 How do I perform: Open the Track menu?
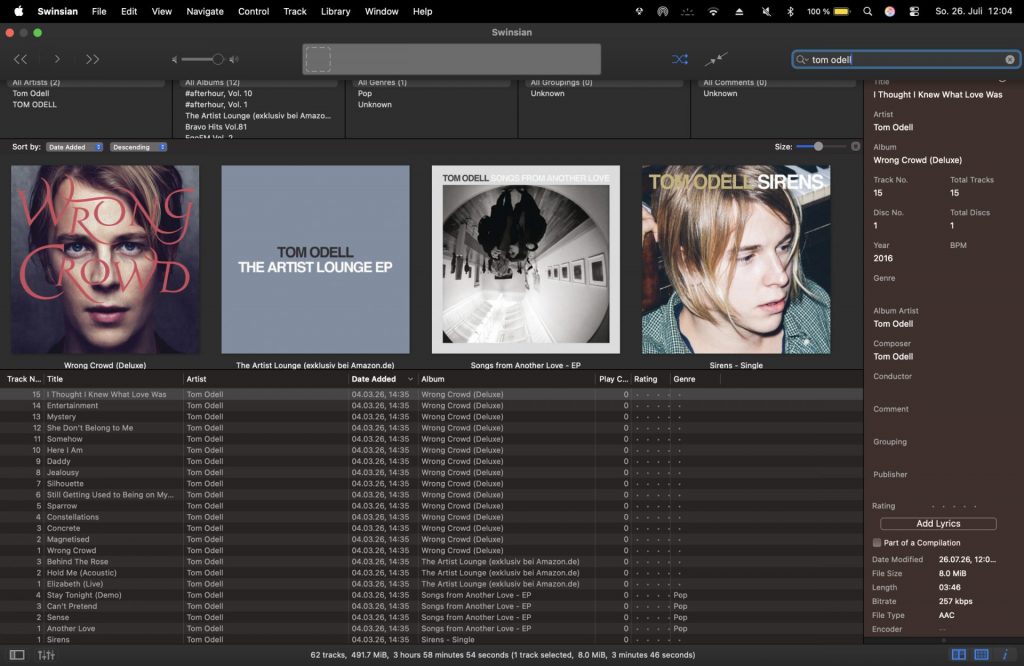tap(295, 11)
